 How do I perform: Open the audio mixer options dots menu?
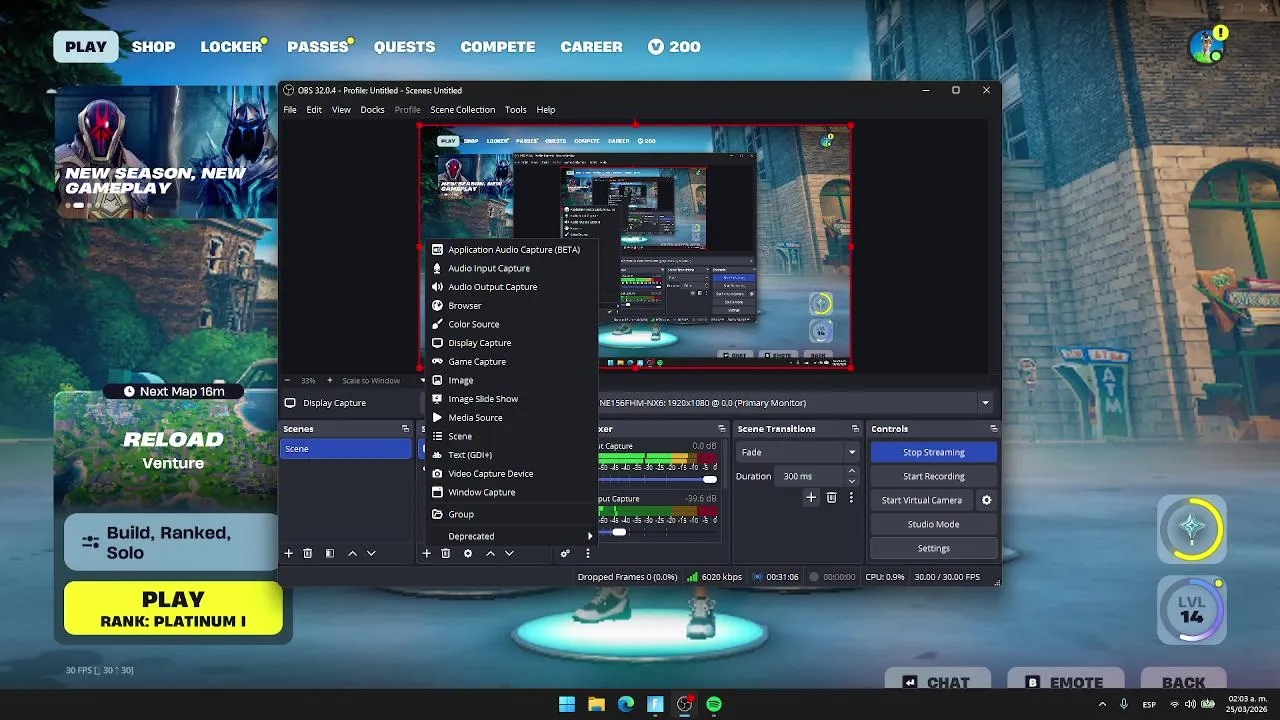click(588, 553)
